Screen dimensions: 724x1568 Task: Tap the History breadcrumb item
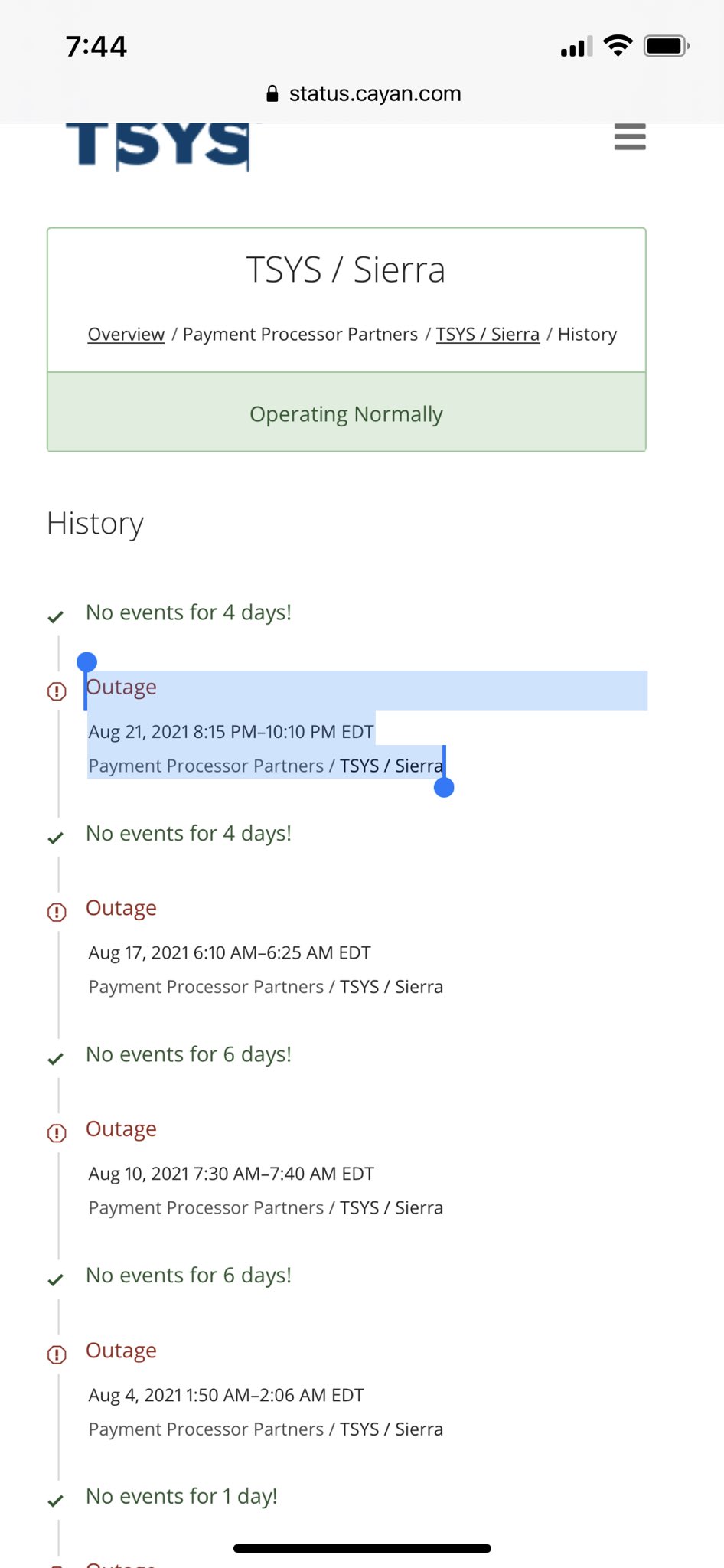(587, 335)
